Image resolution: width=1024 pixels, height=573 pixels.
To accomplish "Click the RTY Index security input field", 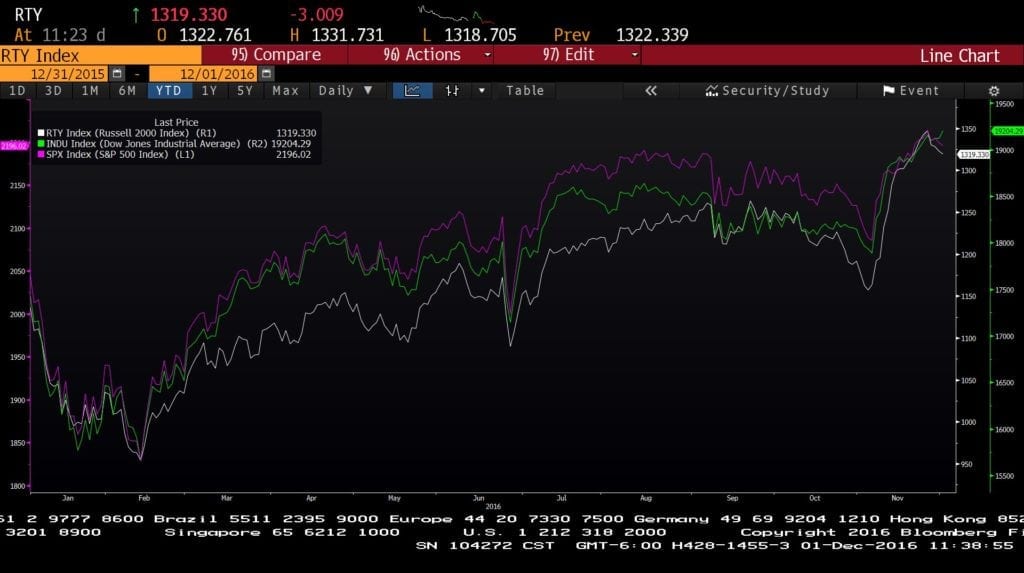I will pos(101,56).
